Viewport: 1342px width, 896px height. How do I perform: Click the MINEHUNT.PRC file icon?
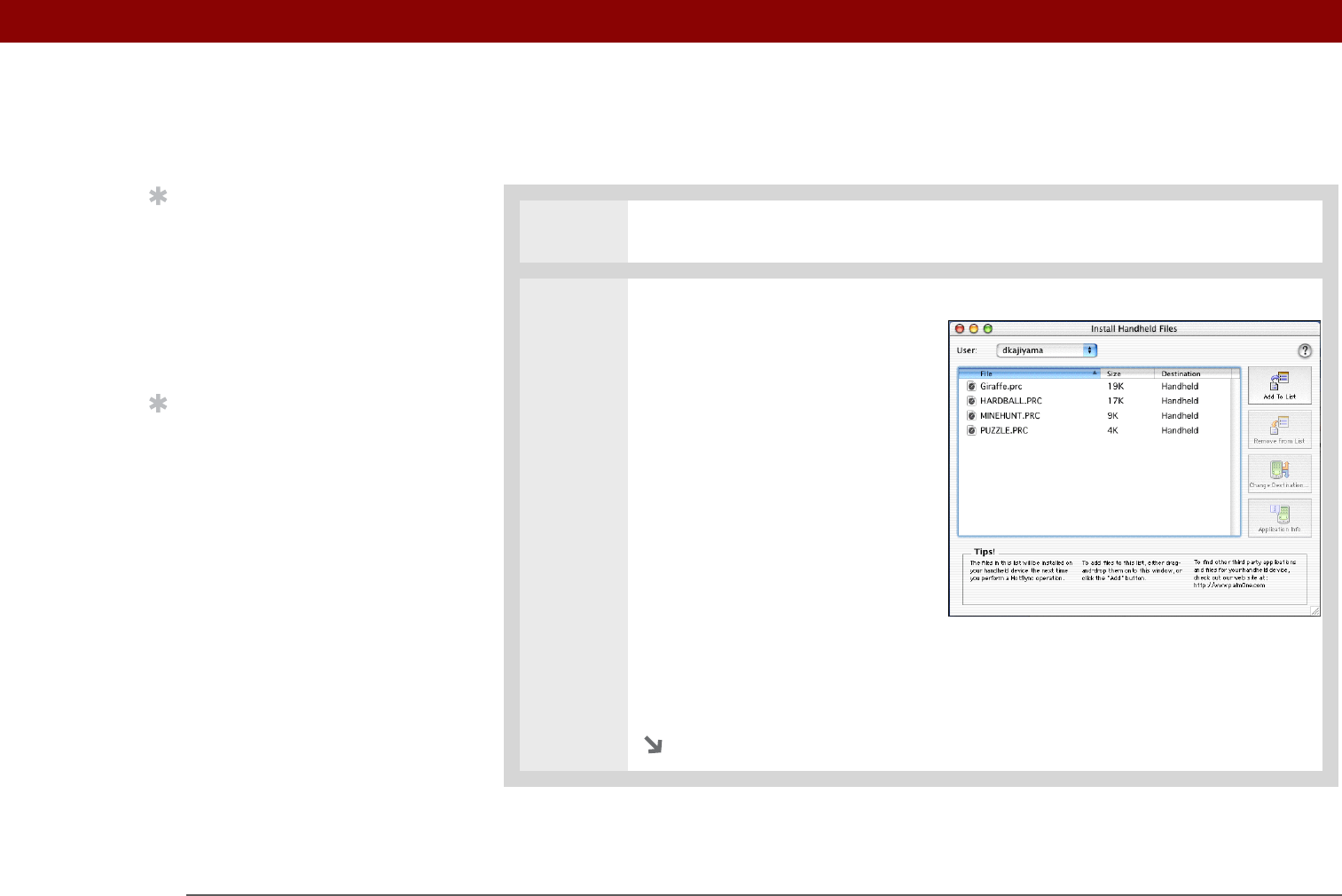click(971, 416)
